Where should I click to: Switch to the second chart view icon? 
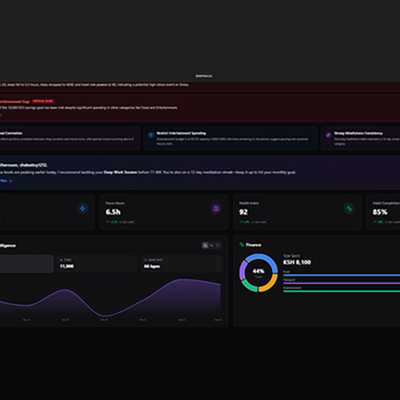coord(212,246)
